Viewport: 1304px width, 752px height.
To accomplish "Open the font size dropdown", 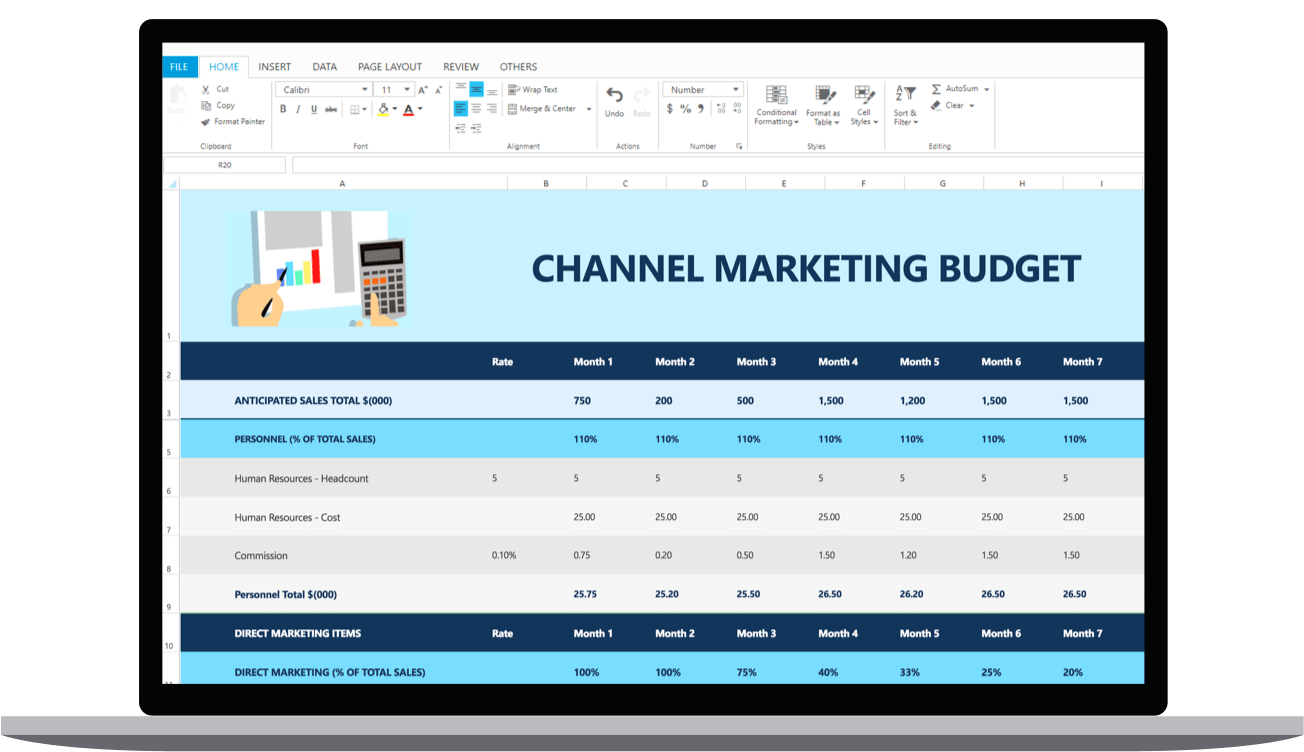I will point(407,89).
